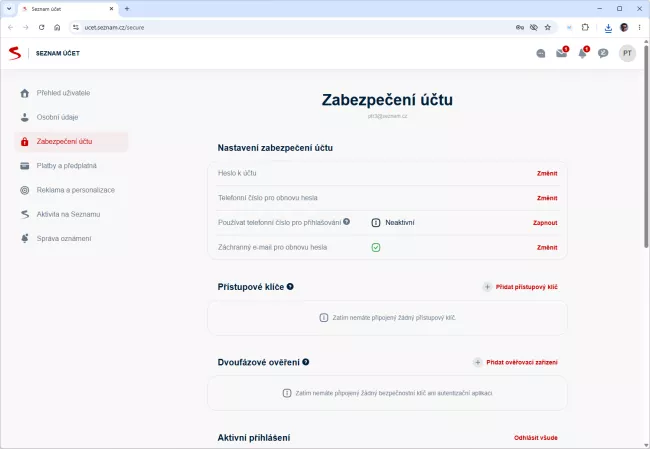Open browser extensions puzzle icon
Image resolution: width=650 pixels, height=449 pixels.
[585, 27]
